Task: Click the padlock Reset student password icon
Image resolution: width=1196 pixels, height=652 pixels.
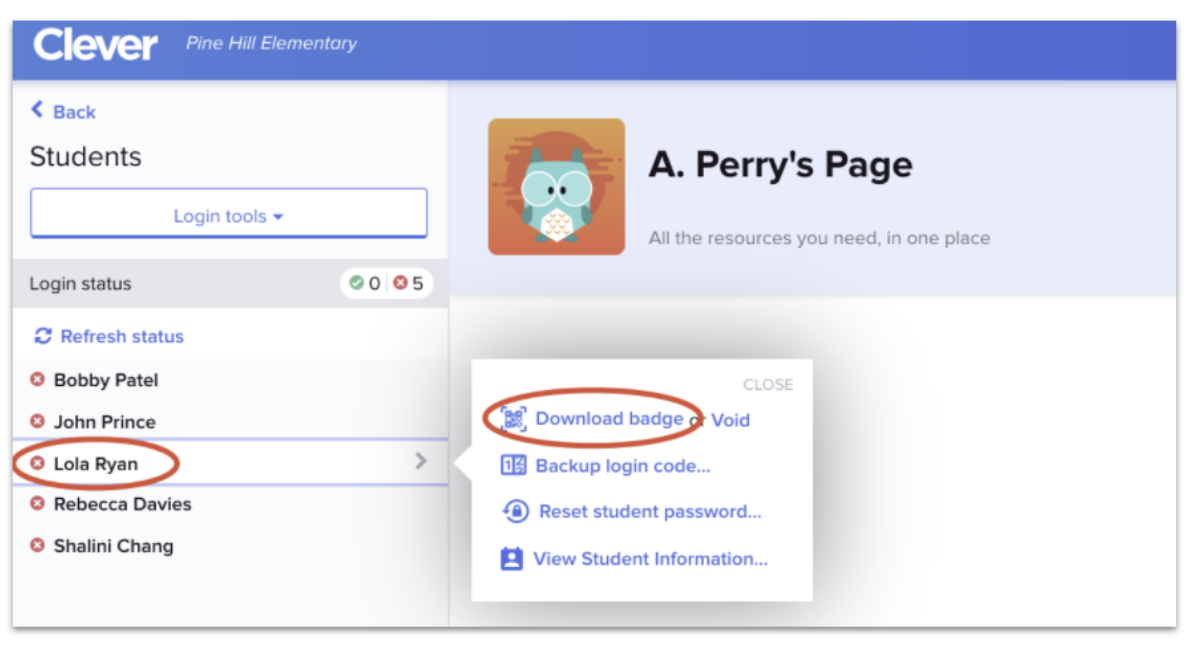Action: pyautogui.click(x=513, y=511)
